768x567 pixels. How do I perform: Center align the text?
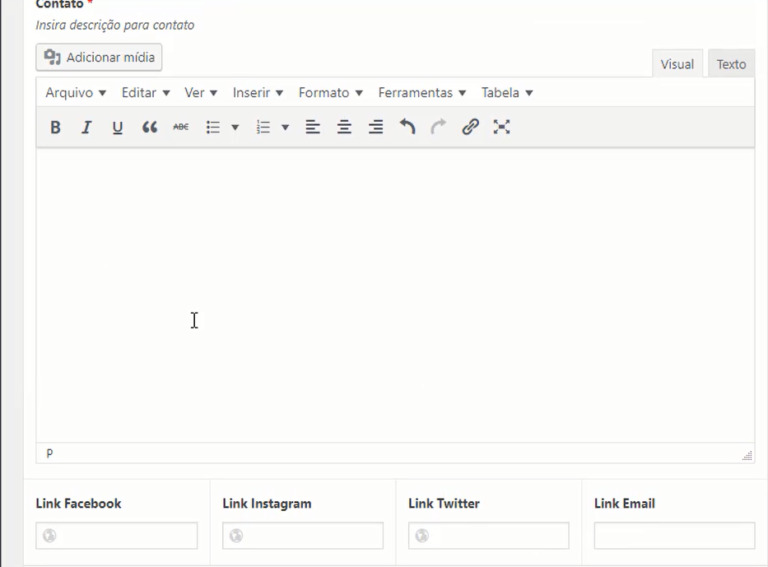point(344,127)
